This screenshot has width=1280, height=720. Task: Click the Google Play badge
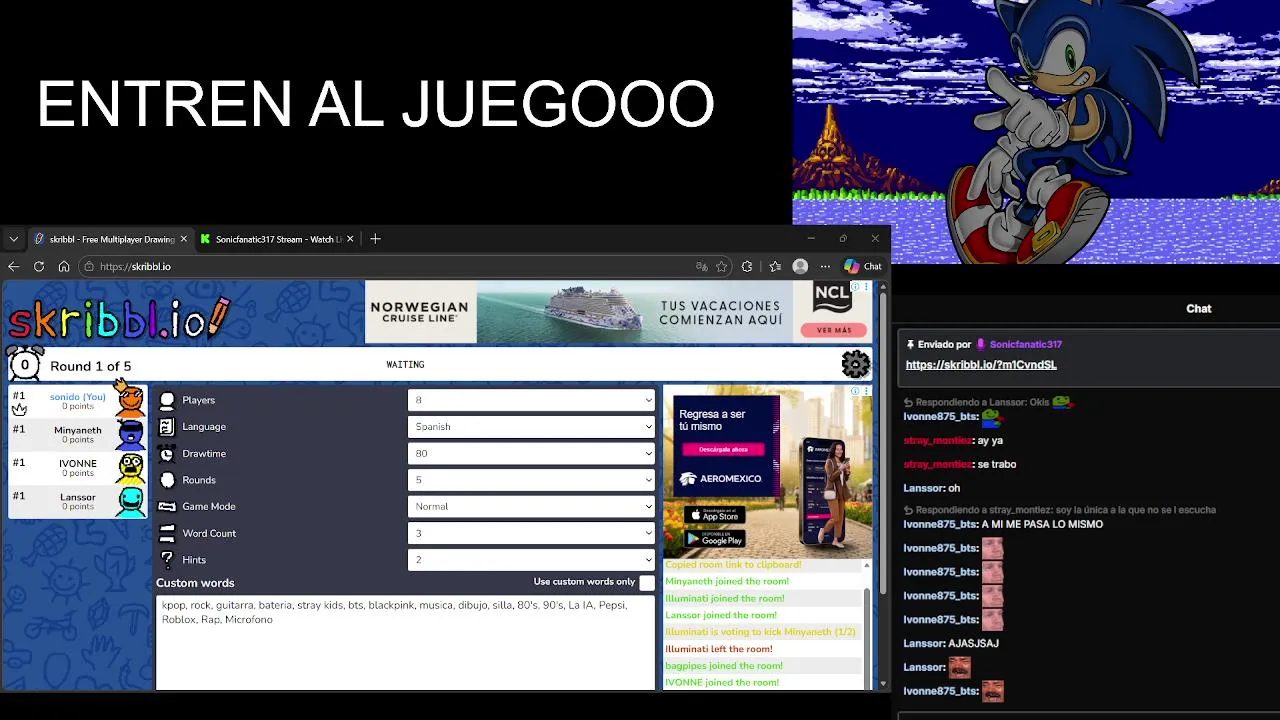point(714,539)
